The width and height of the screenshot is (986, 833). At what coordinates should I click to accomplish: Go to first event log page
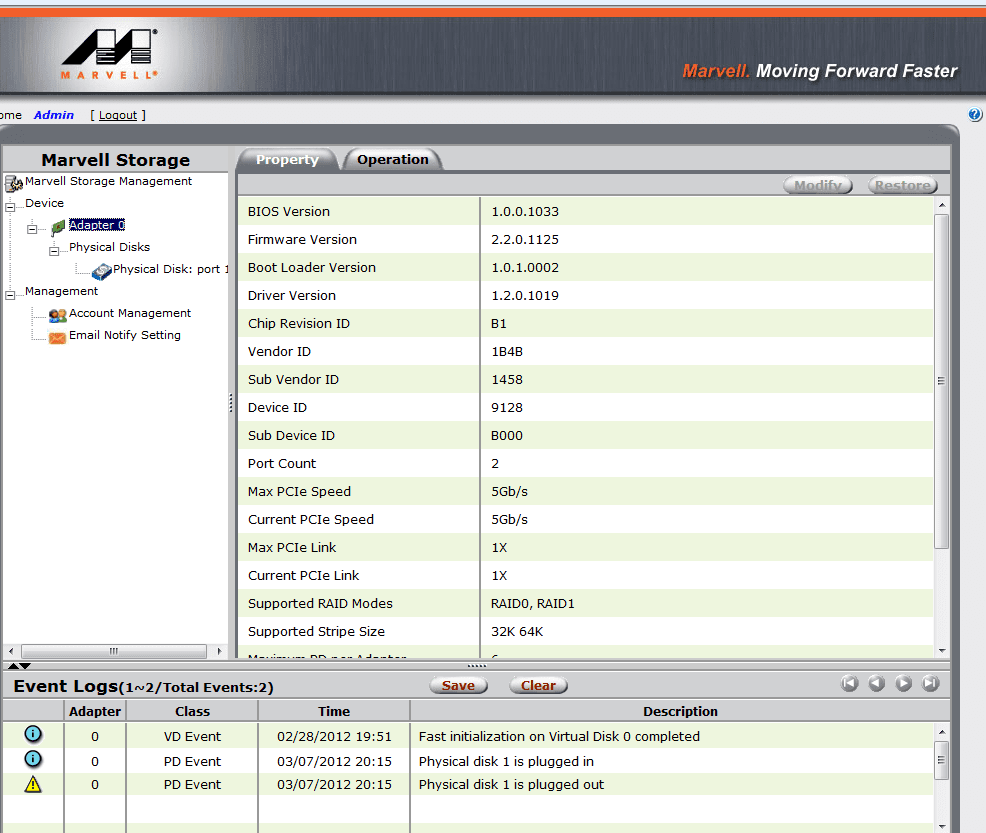click(850, 683)
